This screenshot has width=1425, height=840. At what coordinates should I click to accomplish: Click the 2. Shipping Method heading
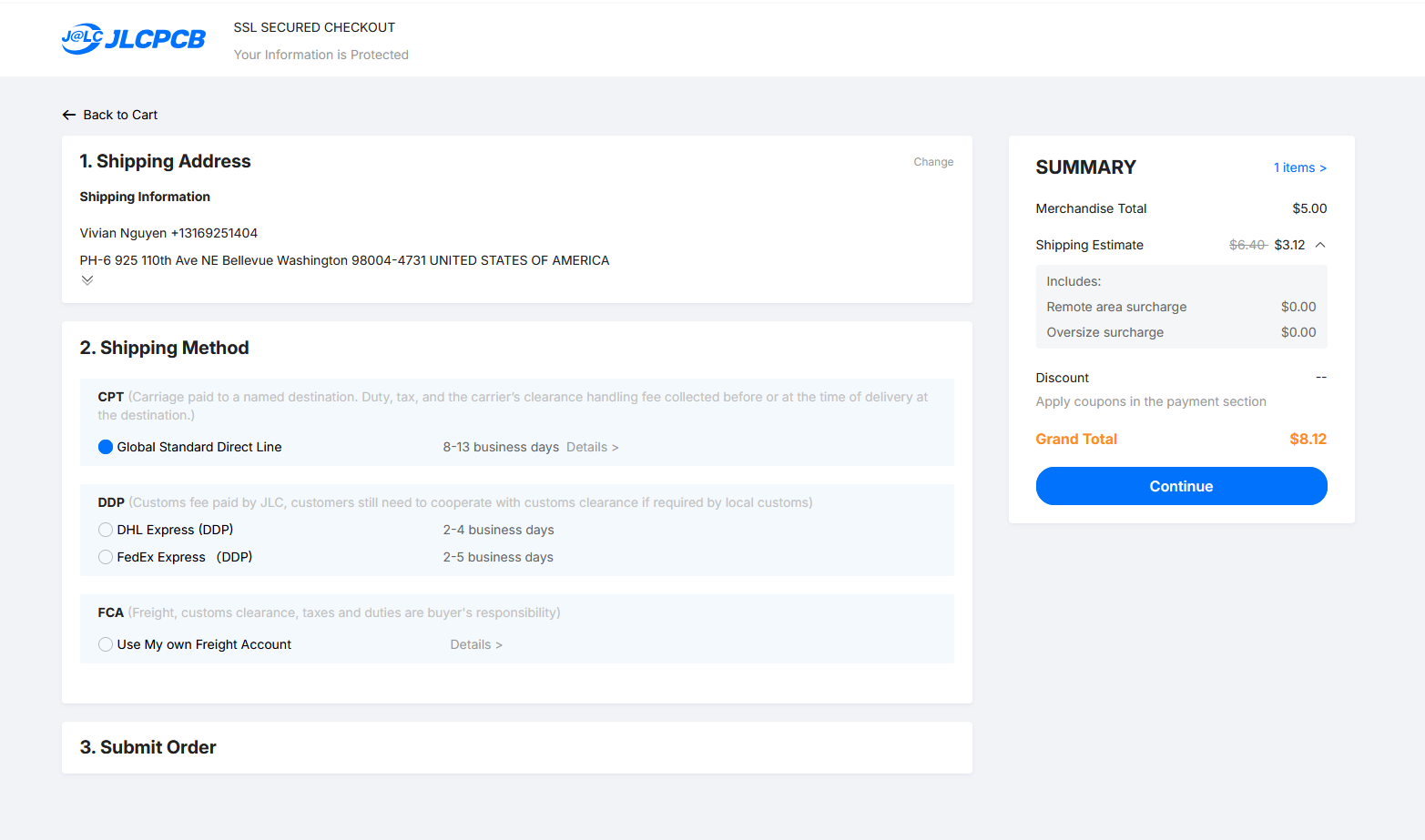coord(164,348)
